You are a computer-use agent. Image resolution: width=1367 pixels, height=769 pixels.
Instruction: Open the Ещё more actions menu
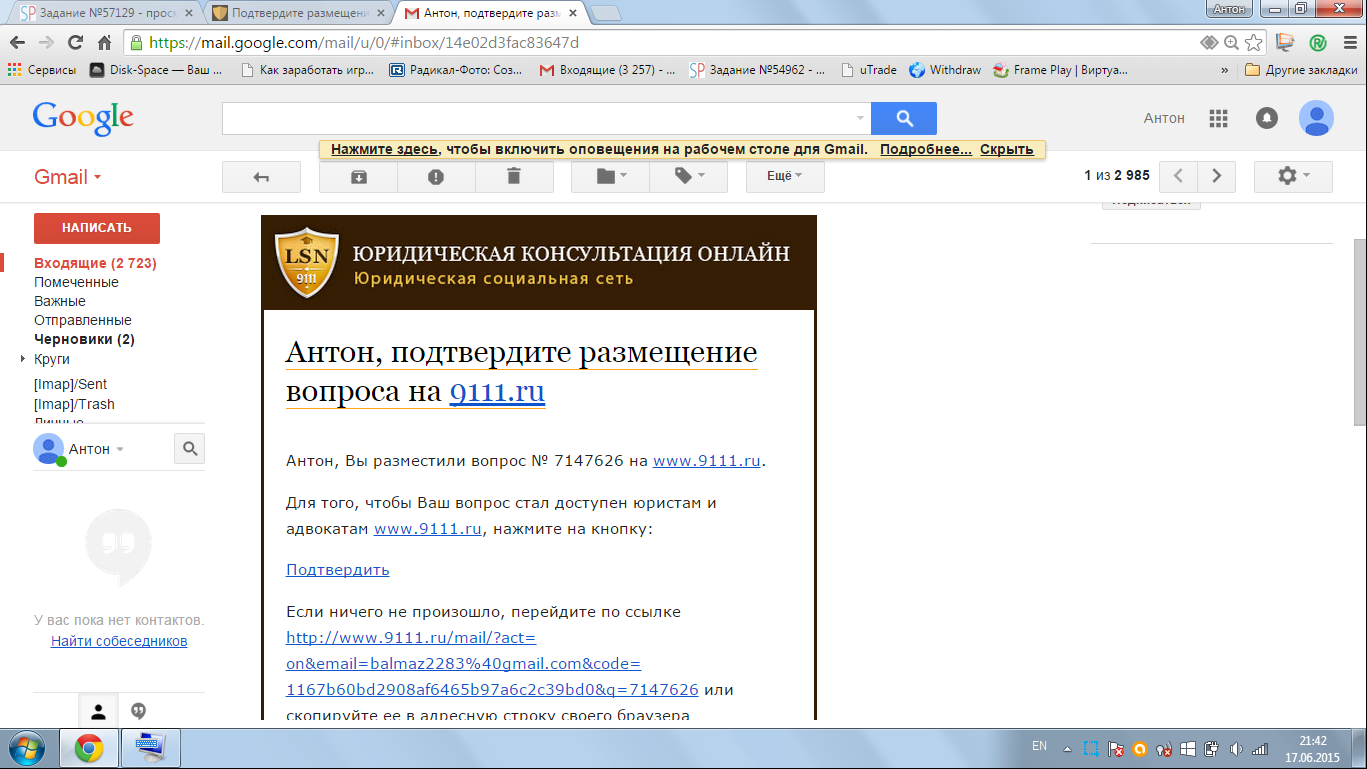(x=785, y=176)
